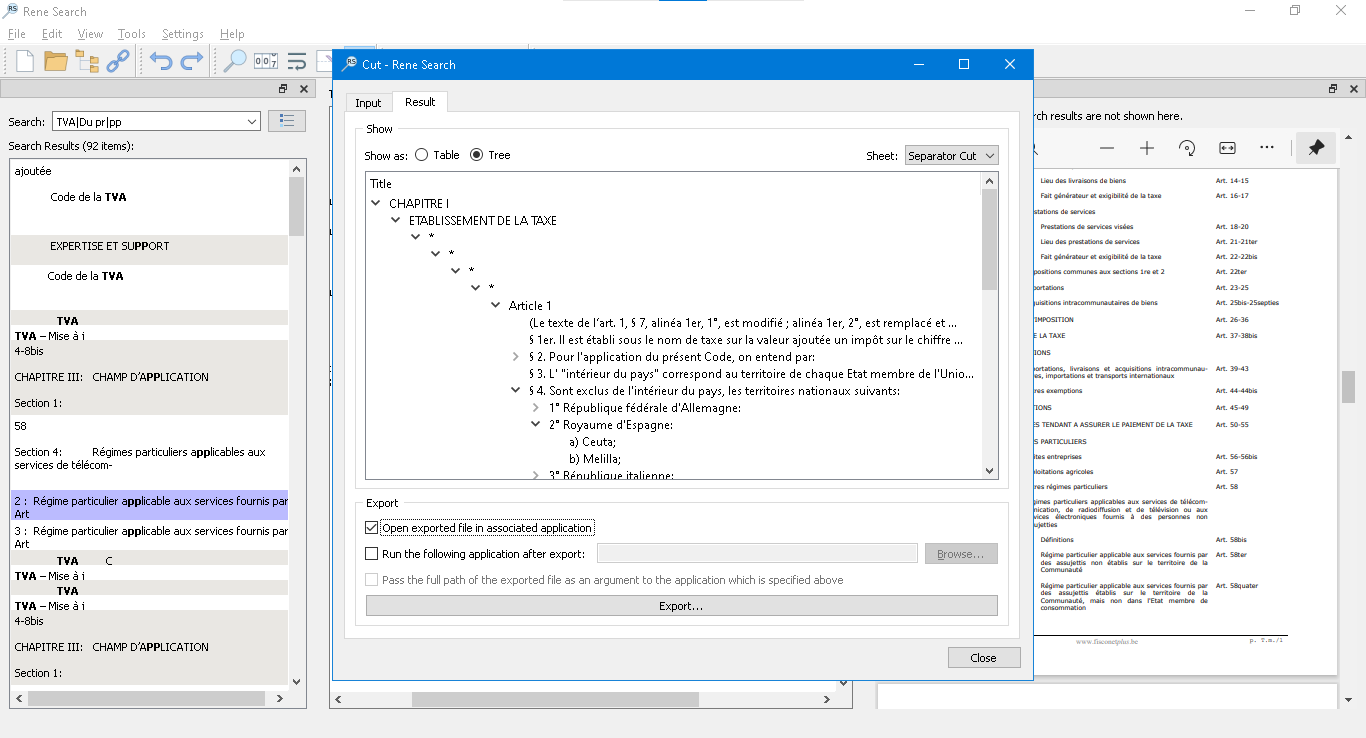
Task: Open the three-dots more menu in PDF viewer
Action: 1267,148
